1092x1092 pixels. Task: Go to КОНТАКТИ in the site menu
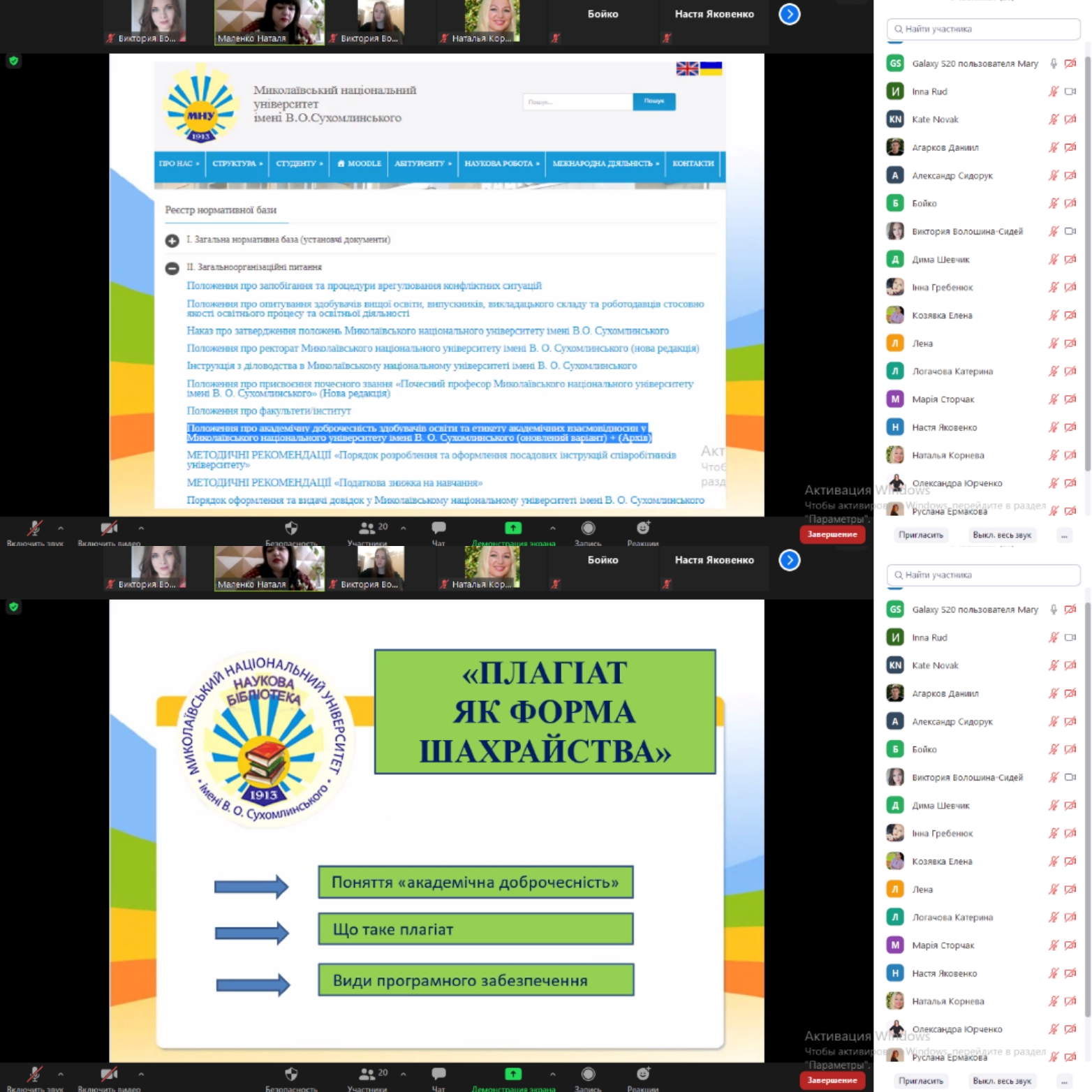693,163
